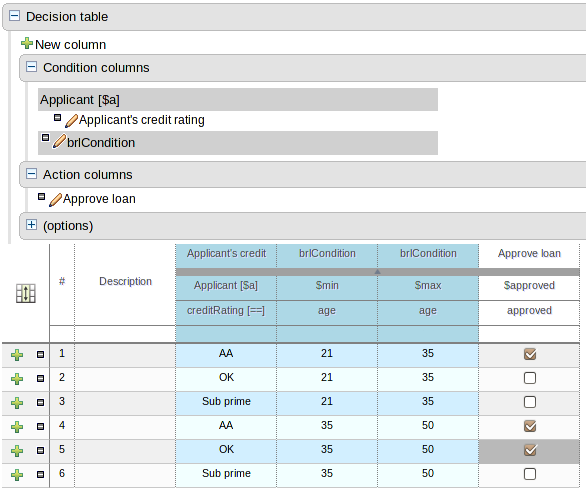The width and height of the screenshot is (586, 493).
Task: Insert row after row 1 plus icon
Action: (x=17, y=355)
